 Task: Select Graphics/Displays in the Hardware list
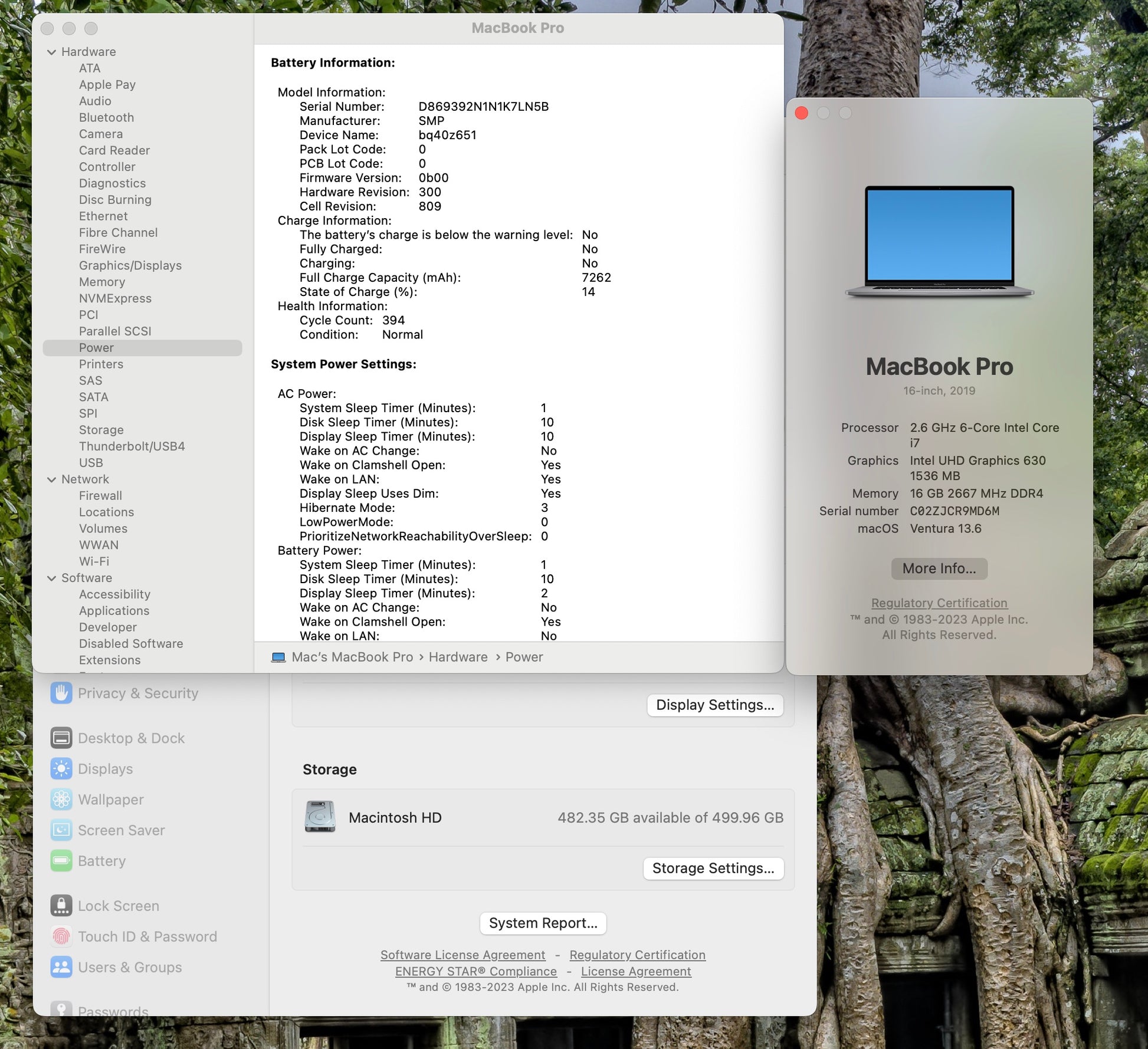[130, 265]
